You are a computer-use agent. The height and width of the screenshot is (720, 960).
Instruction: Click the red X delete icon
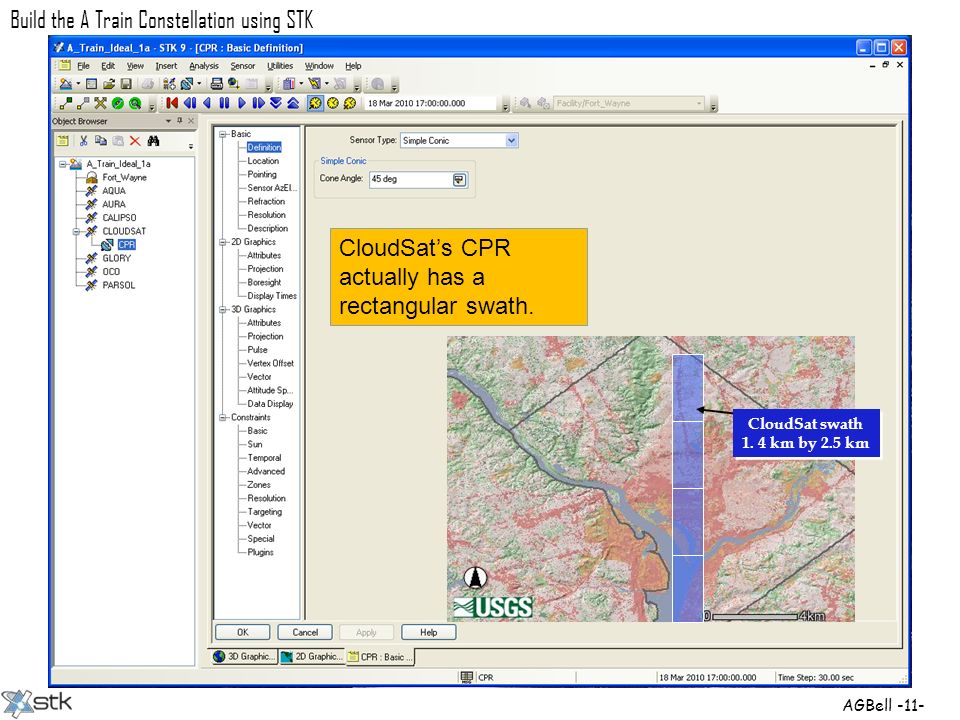[x=135, y=141]
